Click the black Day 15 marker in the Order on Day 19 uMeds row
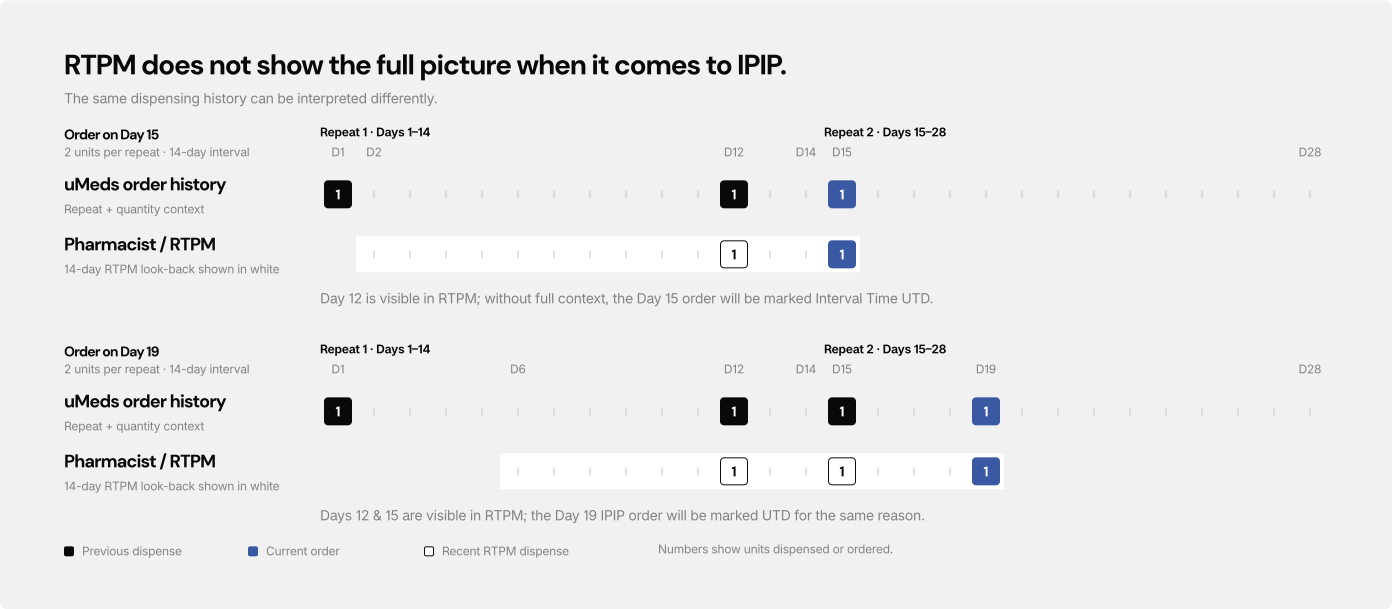Viewport: 1392px width, 609px height. (x=842, y=411)
